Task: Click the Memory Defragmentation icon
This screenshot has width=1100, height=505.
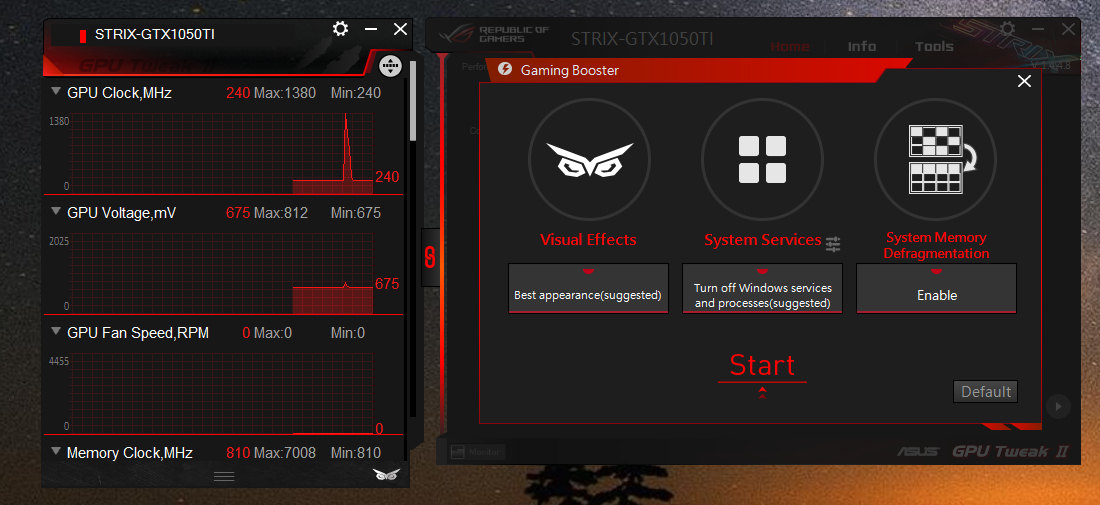Action: click(936, 159)
